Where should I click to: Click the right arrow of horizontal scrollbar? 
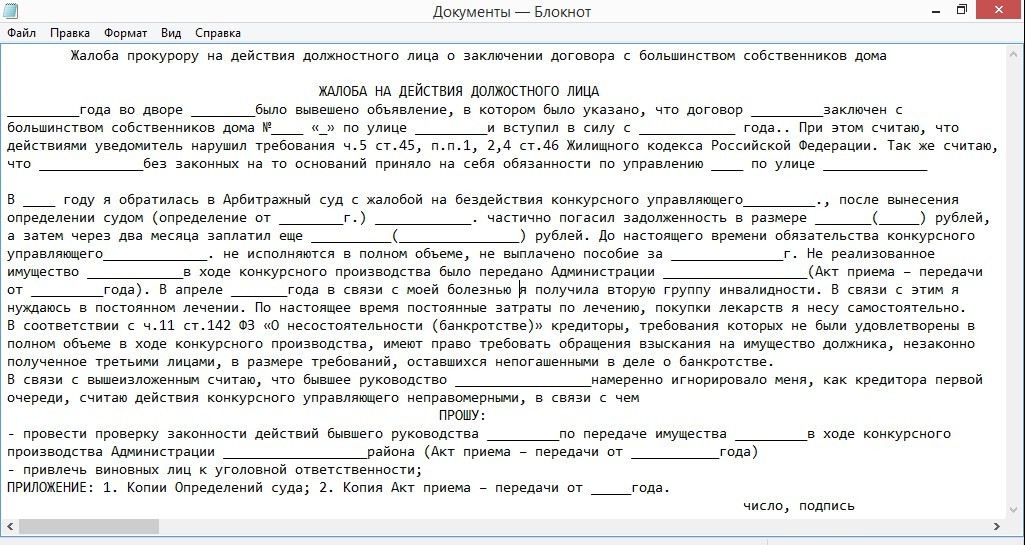tap(997, 526)
